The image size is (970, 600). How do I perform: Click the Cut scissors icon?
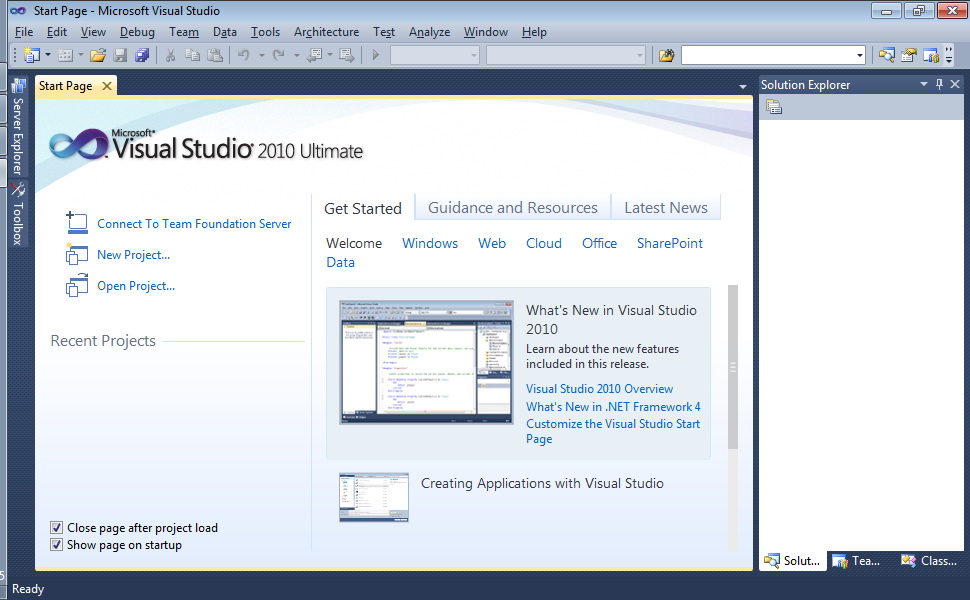coord(170,55)
